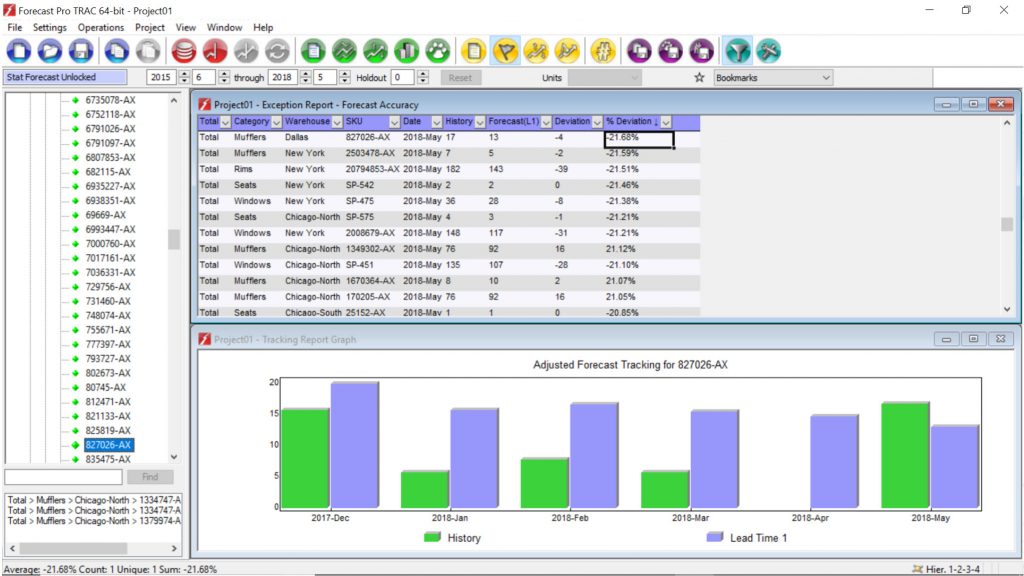Click the SKU cell SP-475 in the report

pos(360,200)
